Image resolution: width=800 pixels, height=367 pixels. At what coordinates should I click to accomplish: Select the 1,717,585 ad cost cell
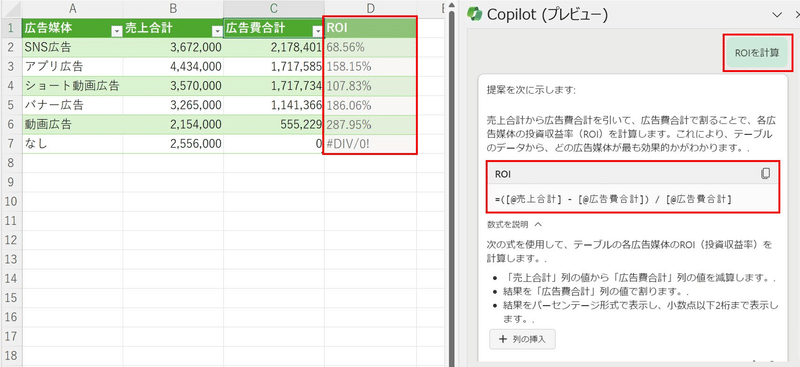coord(273,67)
